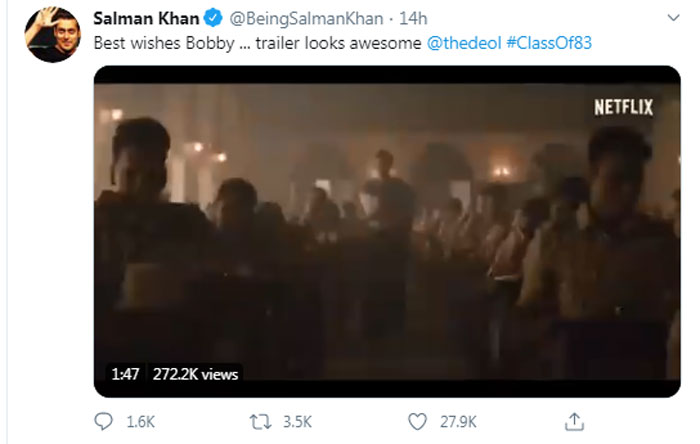Image resolution: width=700 pixels, height=444 pixels.
Task: Open Salman Khan's profile picture
Action: (x=53, y=33)
